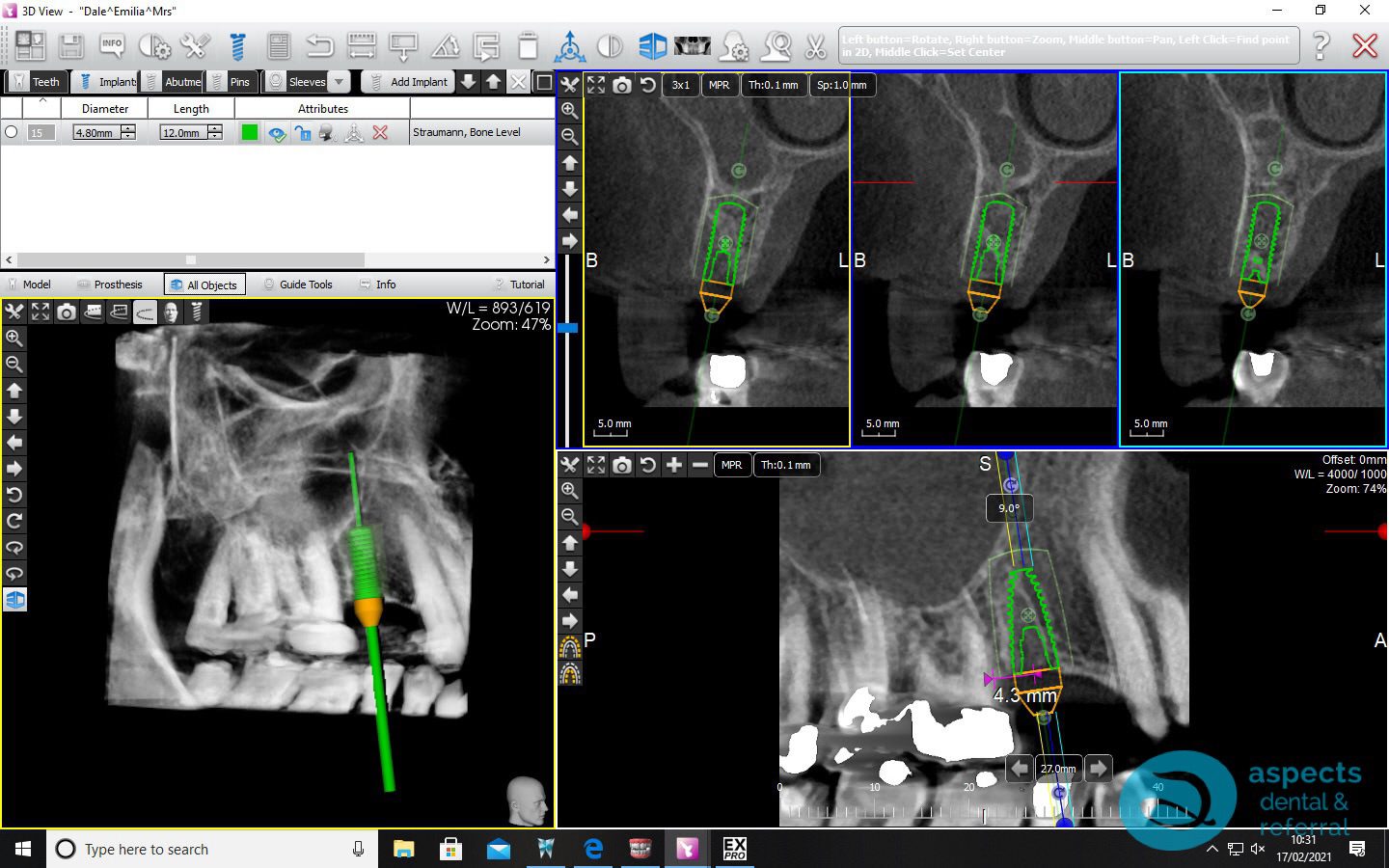Click settings wrench in the panoramic view toolbar
The image size is (1389, 868).
570,465
